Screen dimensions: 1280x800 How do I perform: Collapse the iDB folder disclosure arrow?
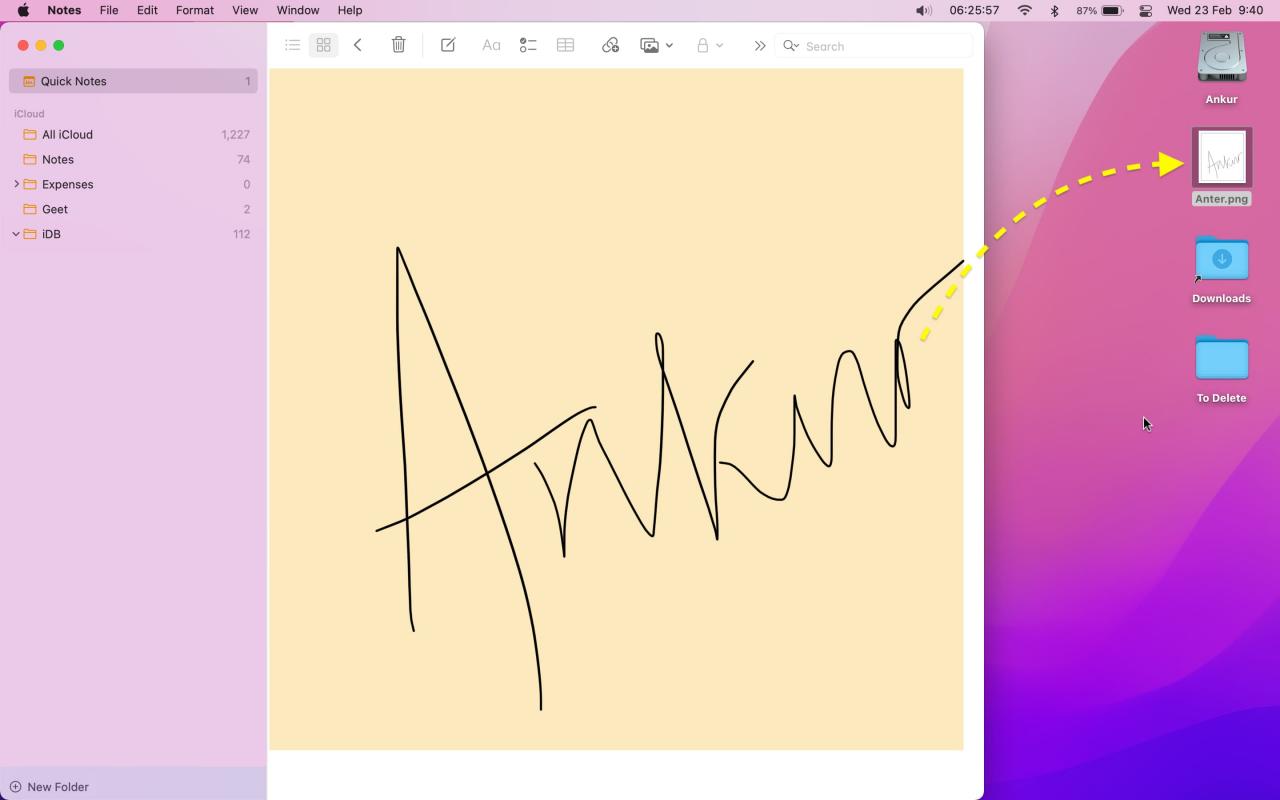[x=16, y=234]
